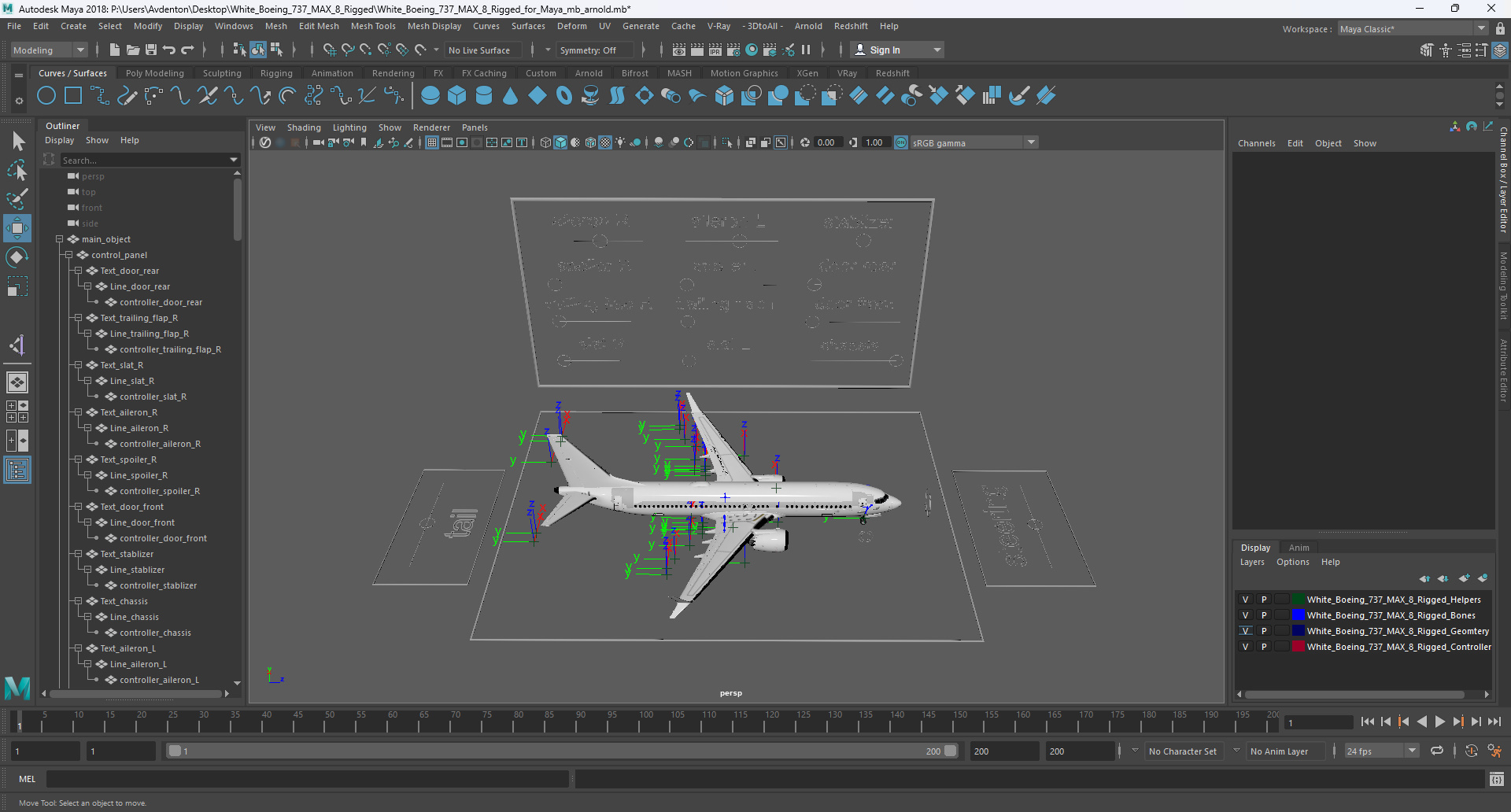Create a NURBS cube from the shelf
This screenshot has width=1511, height=812.
[457, 96]
